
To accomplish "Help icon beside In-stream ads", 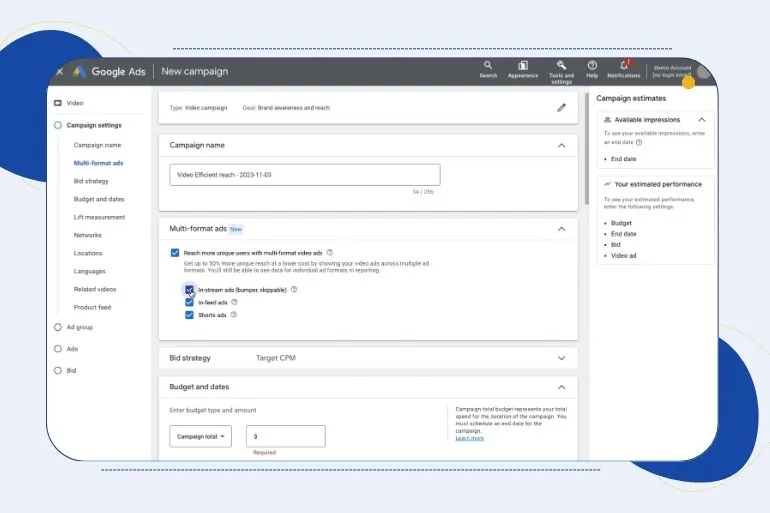I will 294,290.
